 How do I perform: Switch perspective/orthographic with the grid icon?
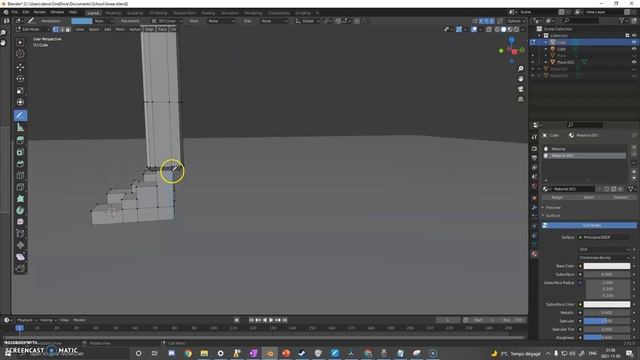click(x=520, y=99)
